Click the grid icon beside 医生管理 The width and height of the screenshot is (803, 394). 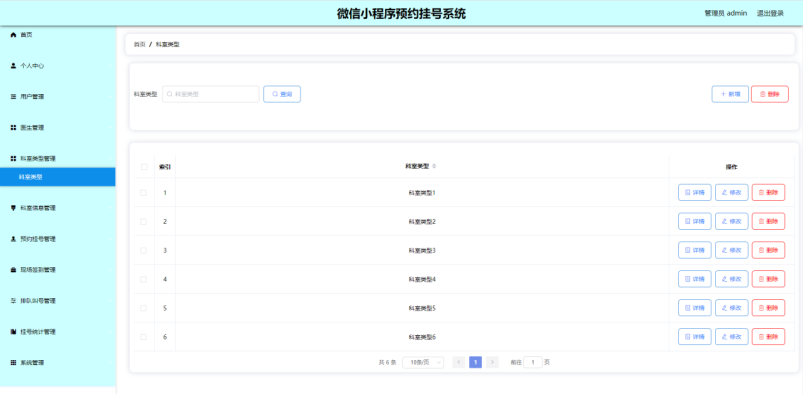tap(13, 128)
